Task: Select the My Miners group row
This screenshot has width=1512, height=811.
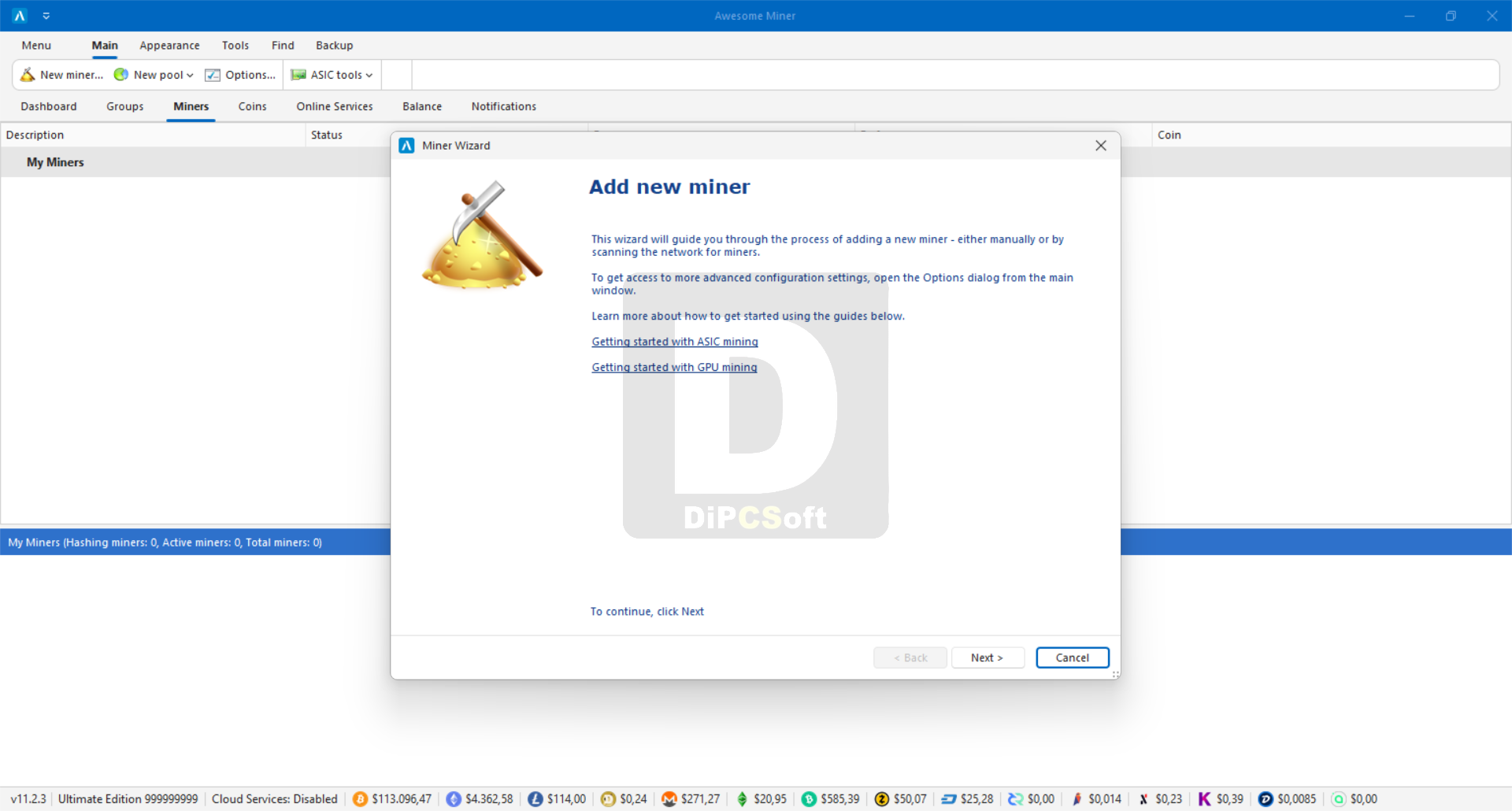Action: click(195, 162)
